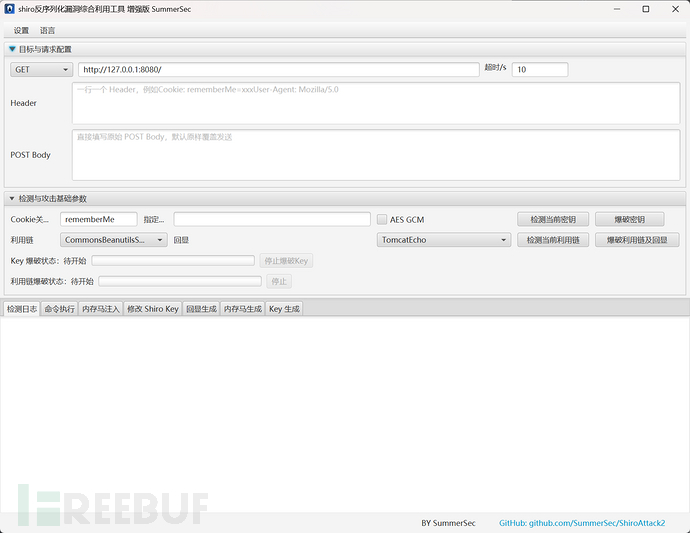Click the 停止爆破Key button
Viewport: 690px width, 533px height.
coord(286,261)
